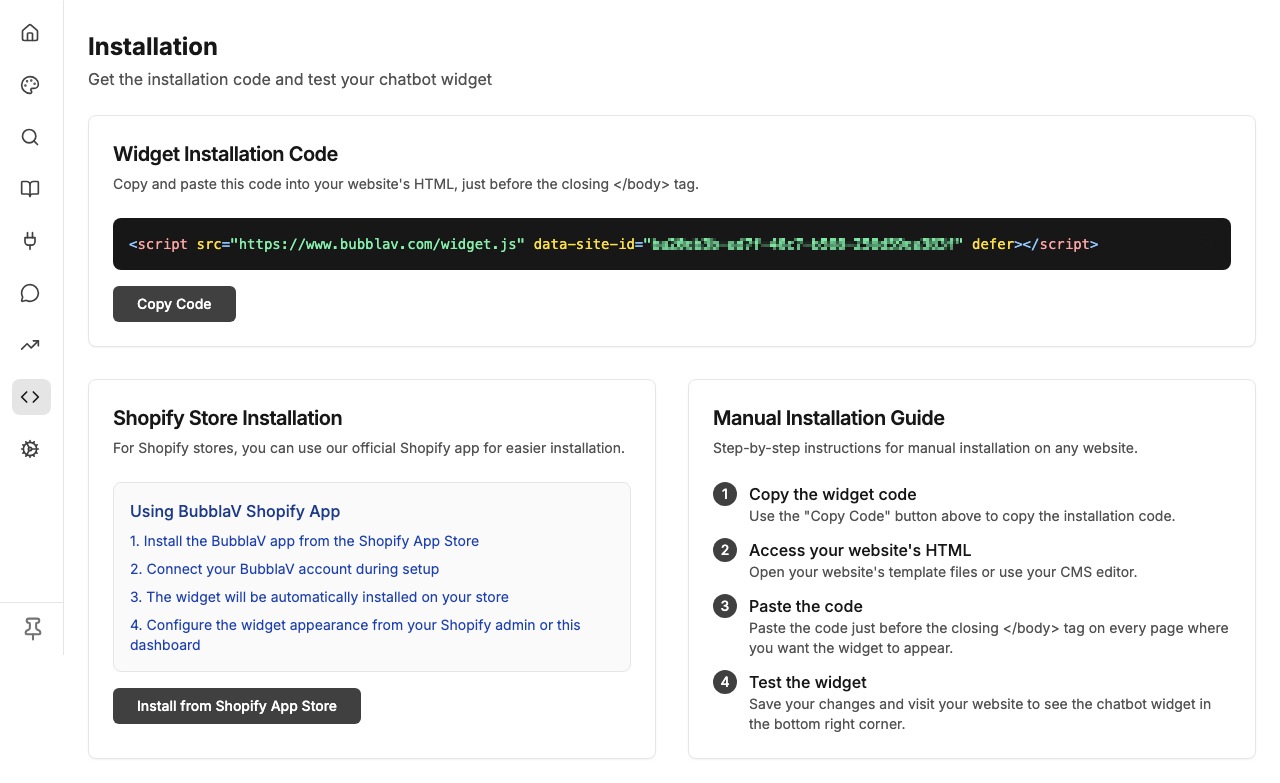This screenshot has width=1280, height=783.
Task: Click step number 1 circle badge
Action: pos(725,494)
